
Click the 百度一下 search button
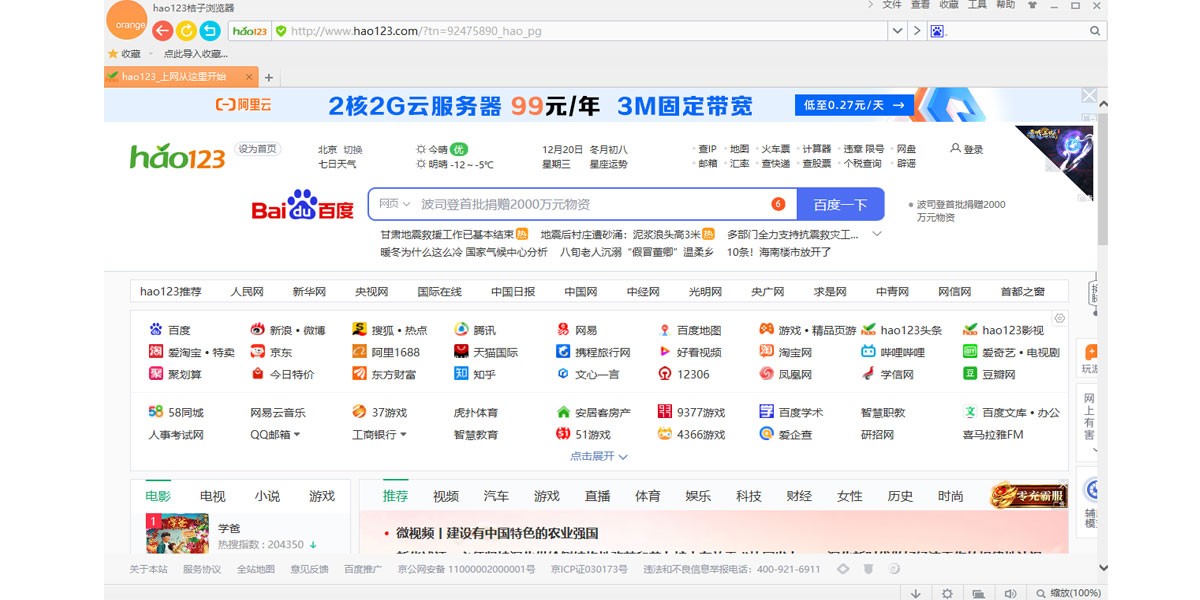(840, 203)
